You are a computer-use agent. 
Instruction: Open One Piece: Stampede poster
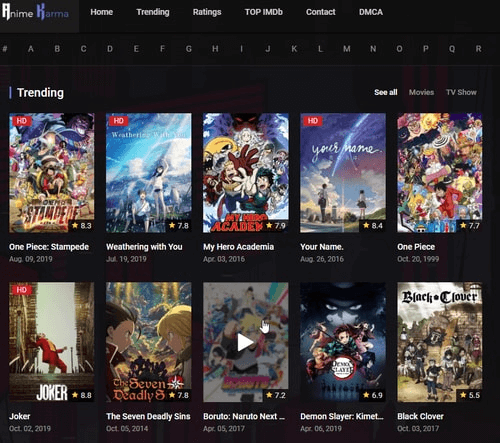coord(52,173)
